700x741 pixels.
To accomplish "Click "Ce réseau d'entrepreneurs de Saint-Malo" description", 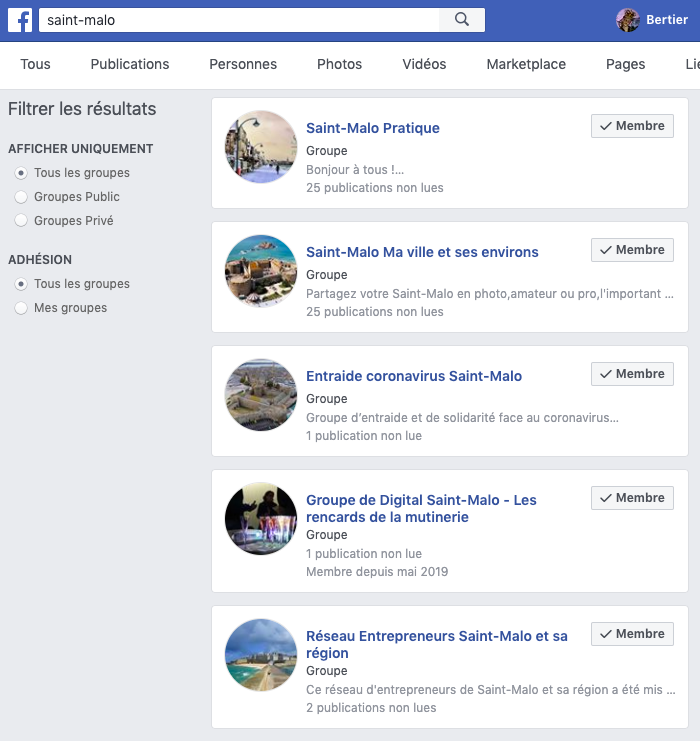I will click(x=491, y=690).
